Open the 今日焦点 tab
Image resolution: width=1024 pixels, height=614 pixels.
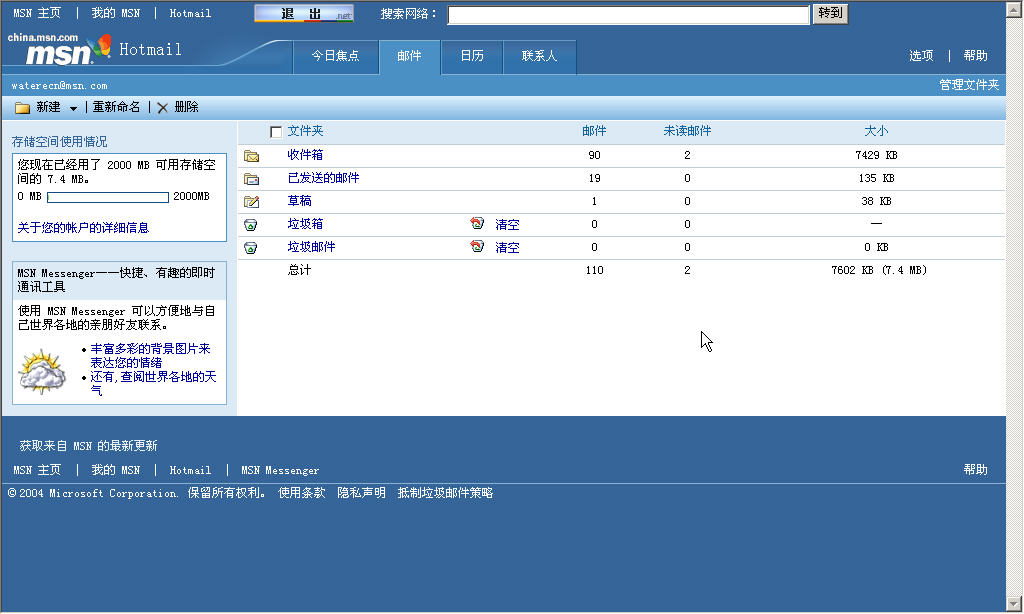pyautogui.click(x=336, y=56)
